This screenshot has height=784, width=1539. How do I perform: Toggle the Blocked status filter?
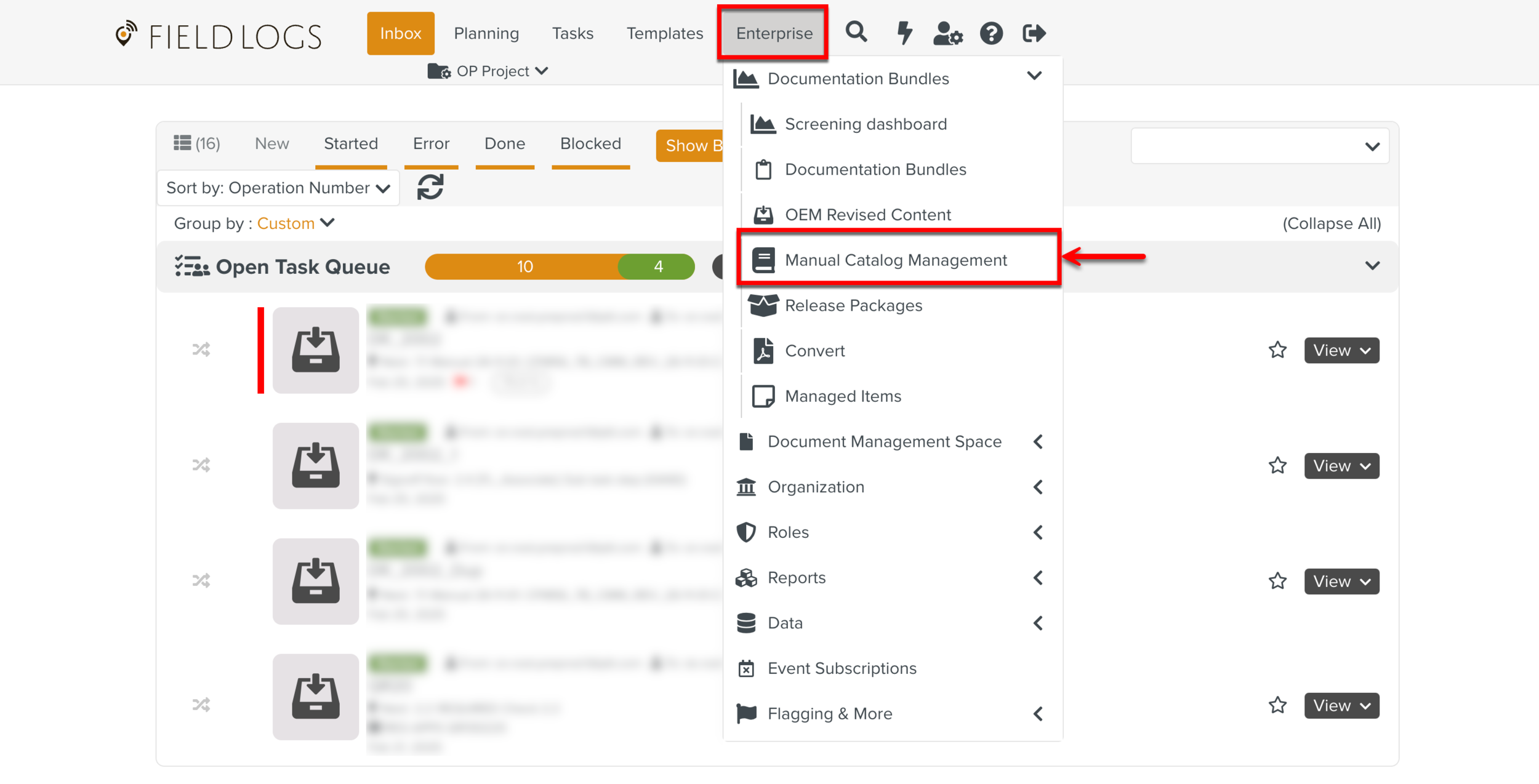[x=590, y=144]
